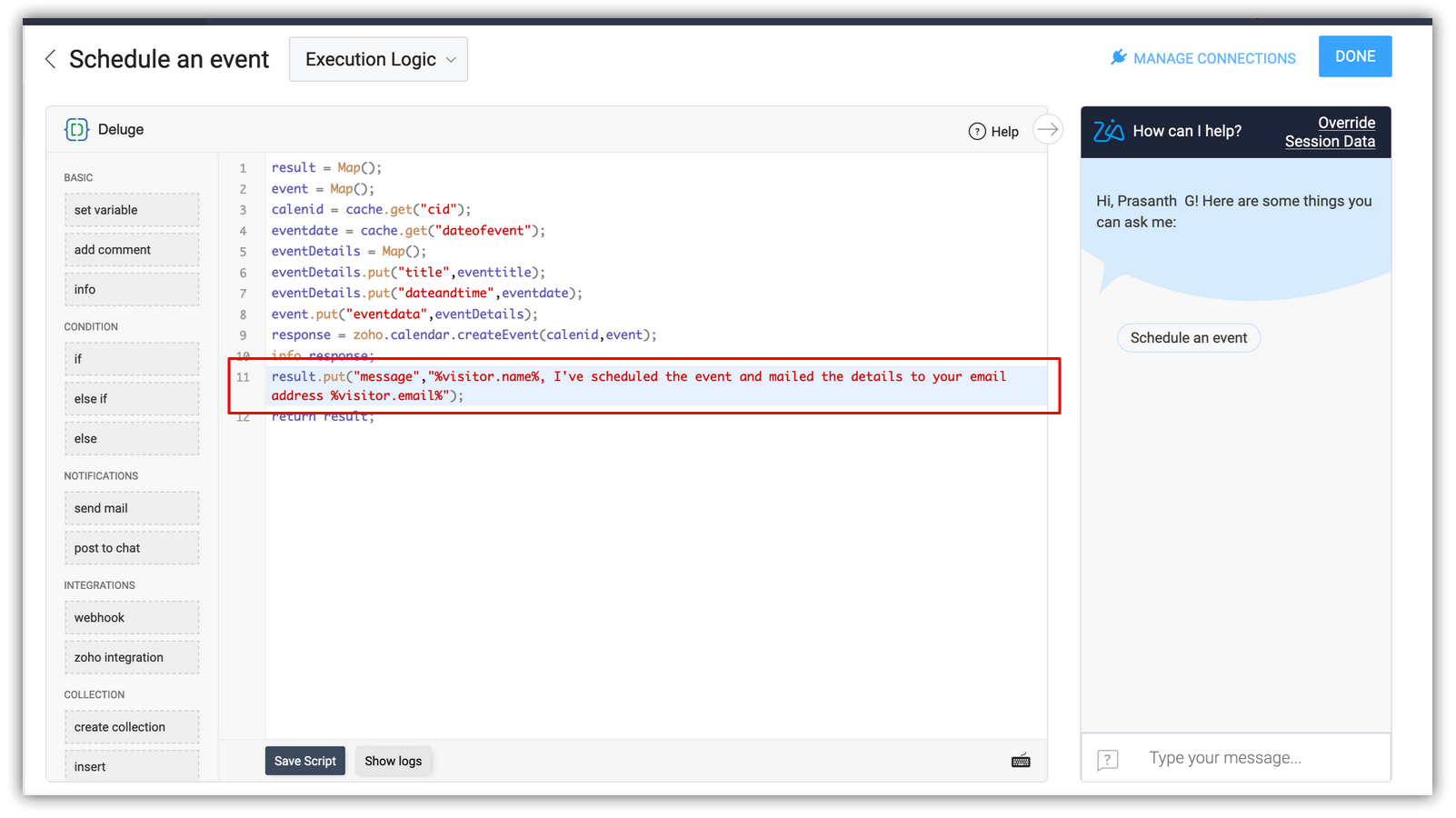Insert the post to chat block
Viewport: 1456px width, 818px height.
click(x=132, y=548)
